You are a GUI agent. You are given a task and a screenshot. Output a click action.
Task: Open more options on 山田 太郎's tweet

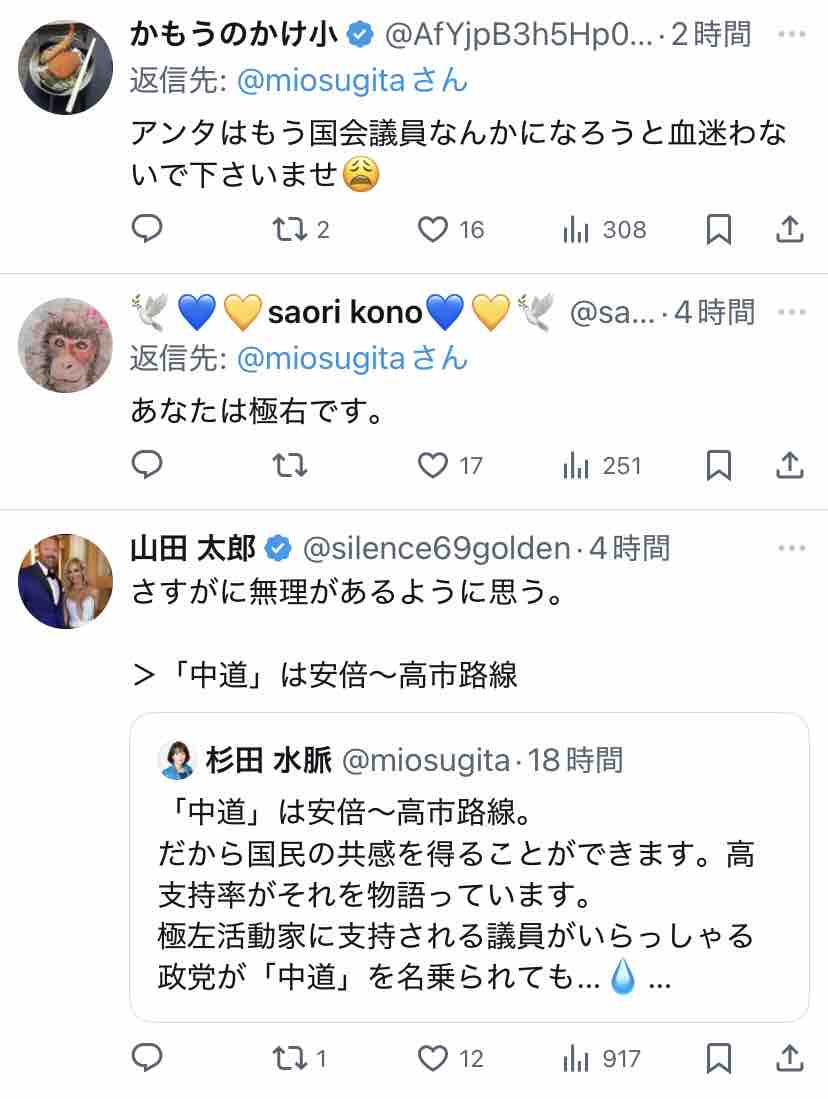click(791, 548)
